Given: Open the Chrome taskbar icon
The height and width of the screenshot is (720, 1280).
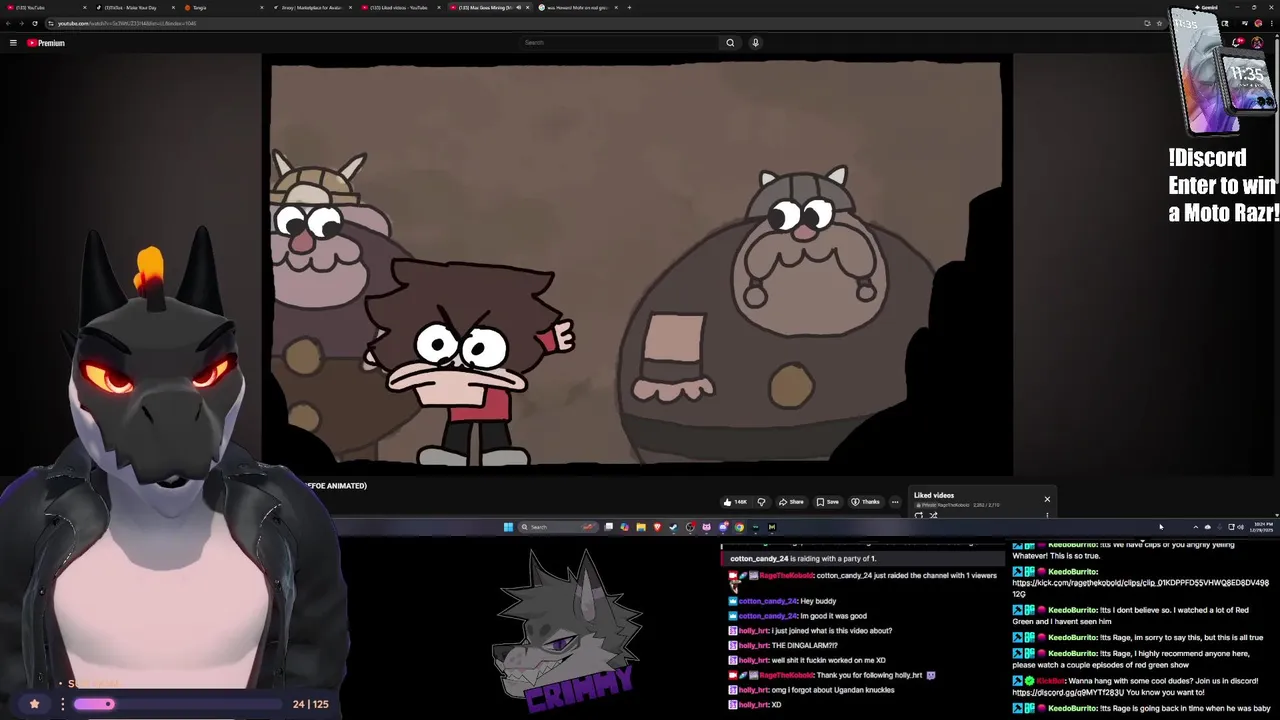Looking at the screenshot, I should [739, 527].
